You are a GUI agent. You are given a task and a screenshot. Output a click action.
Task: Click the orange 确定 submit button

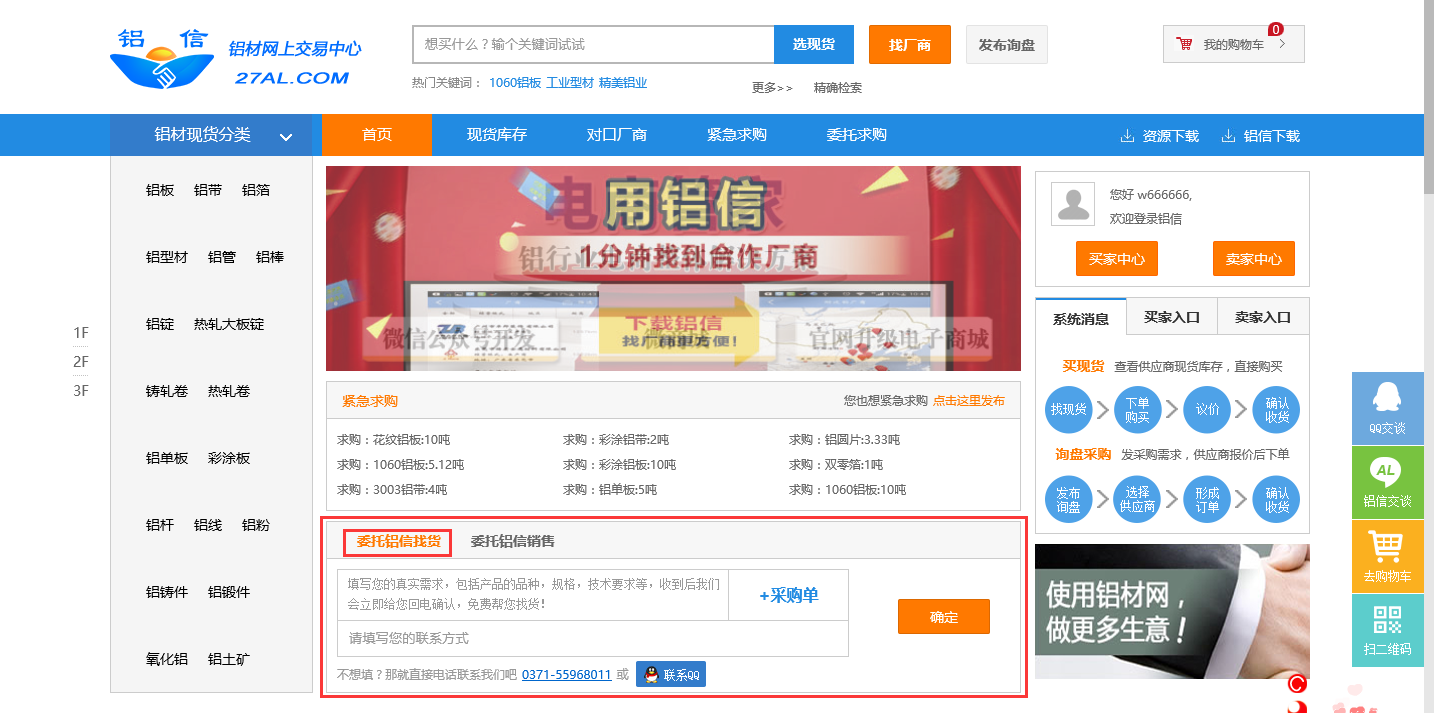[944, 617]
